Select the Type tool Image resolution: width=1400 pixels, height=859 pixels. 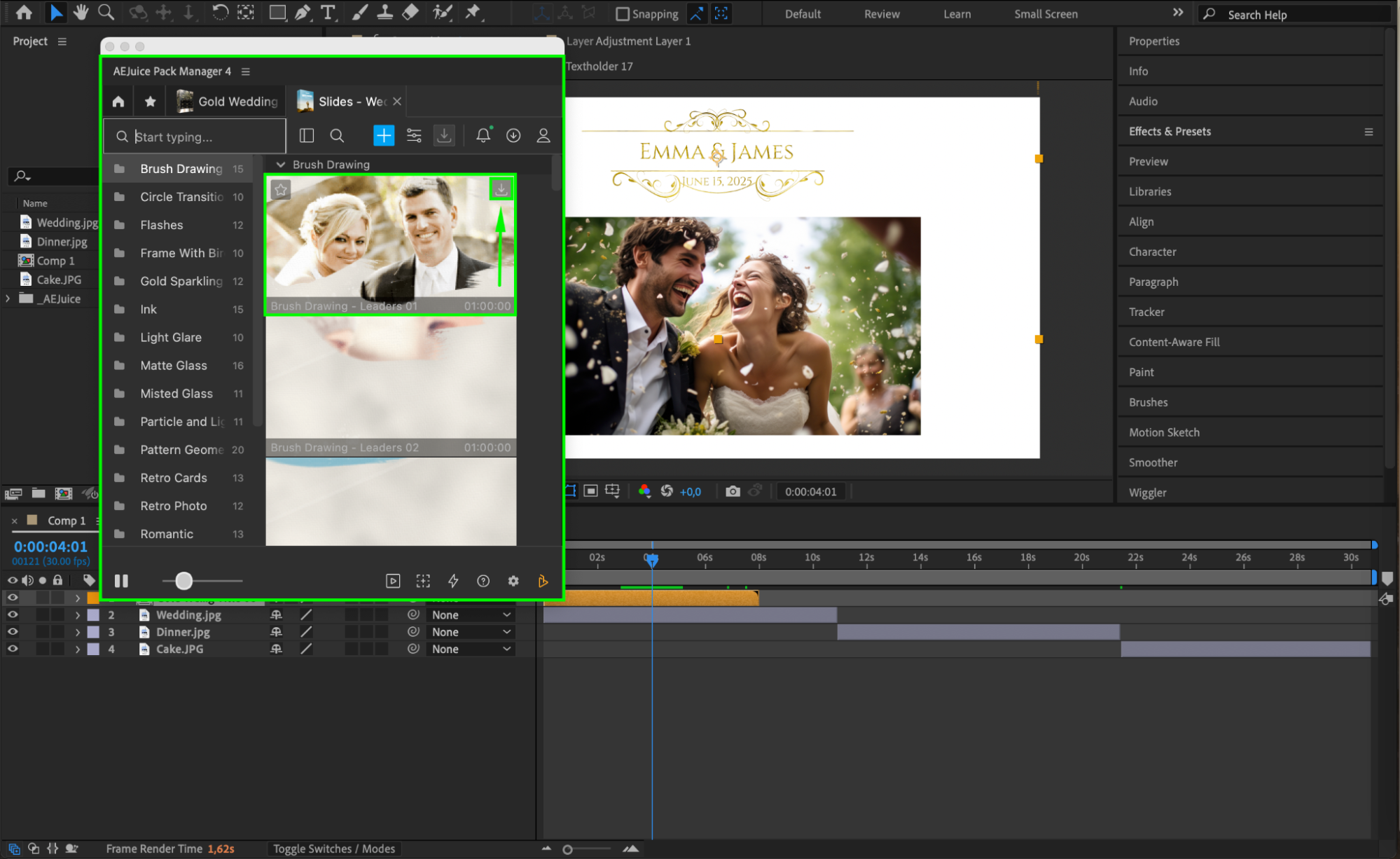pyautogui.click(x=327, y=13)
